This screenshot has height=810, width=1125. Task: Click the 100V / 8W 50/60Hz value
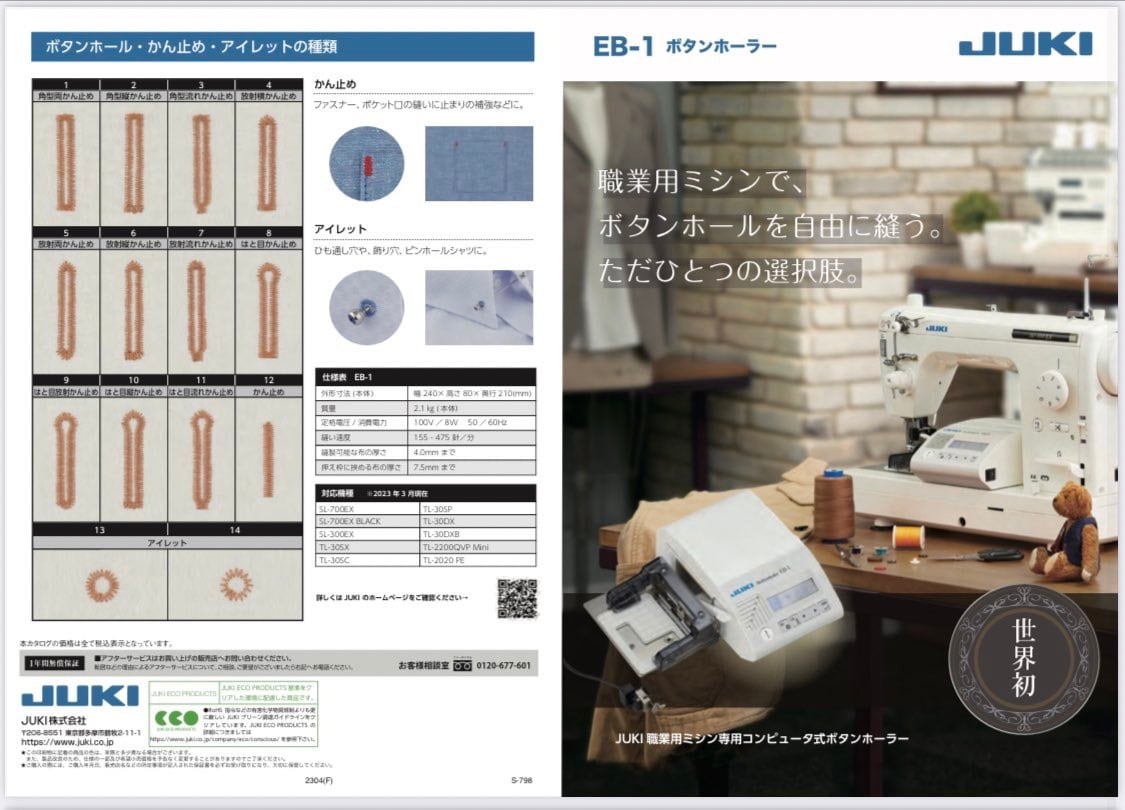point(460,423)
